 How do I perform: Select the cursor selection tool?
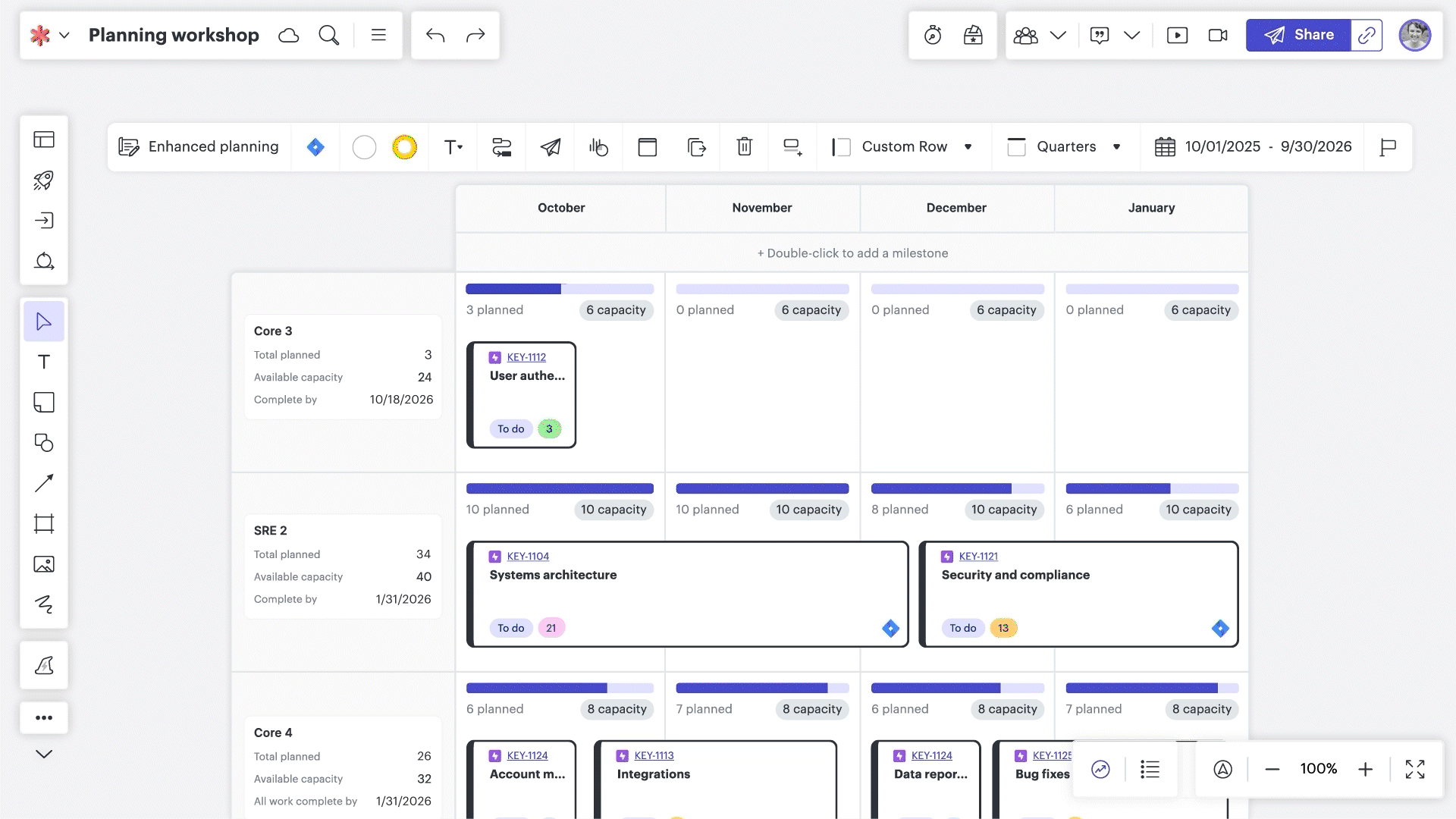[x=44, y=321]
